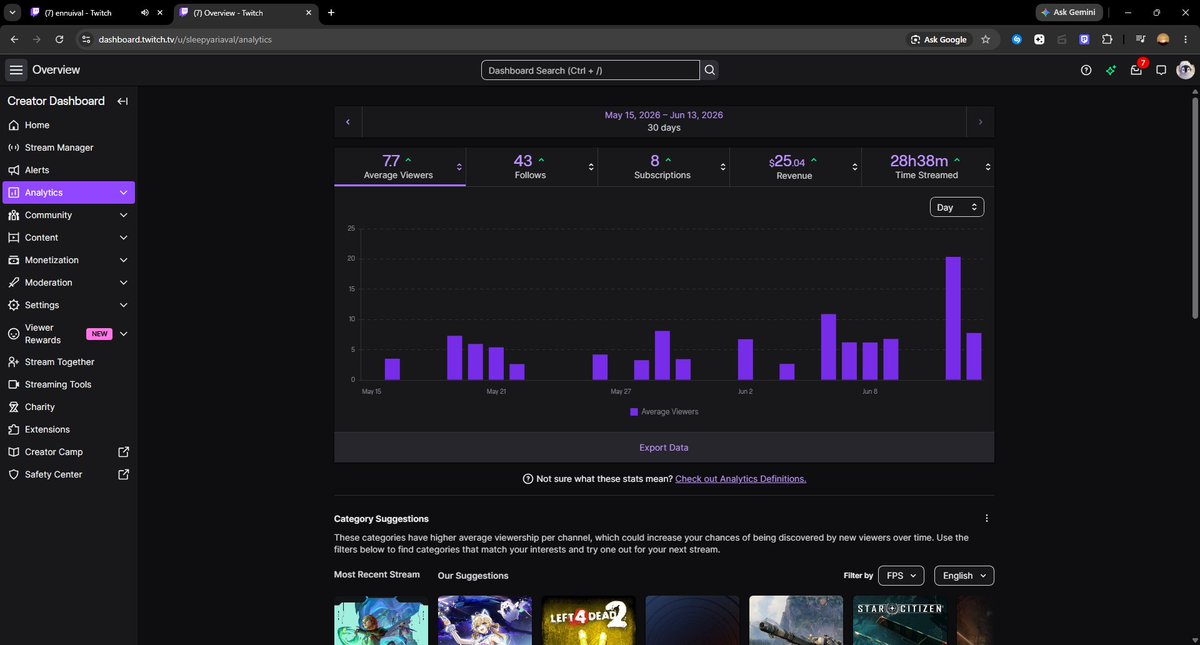Change the Subscriptions metric selector
This screenshot has width=1200, height=645.
click(x=723, y=167)
